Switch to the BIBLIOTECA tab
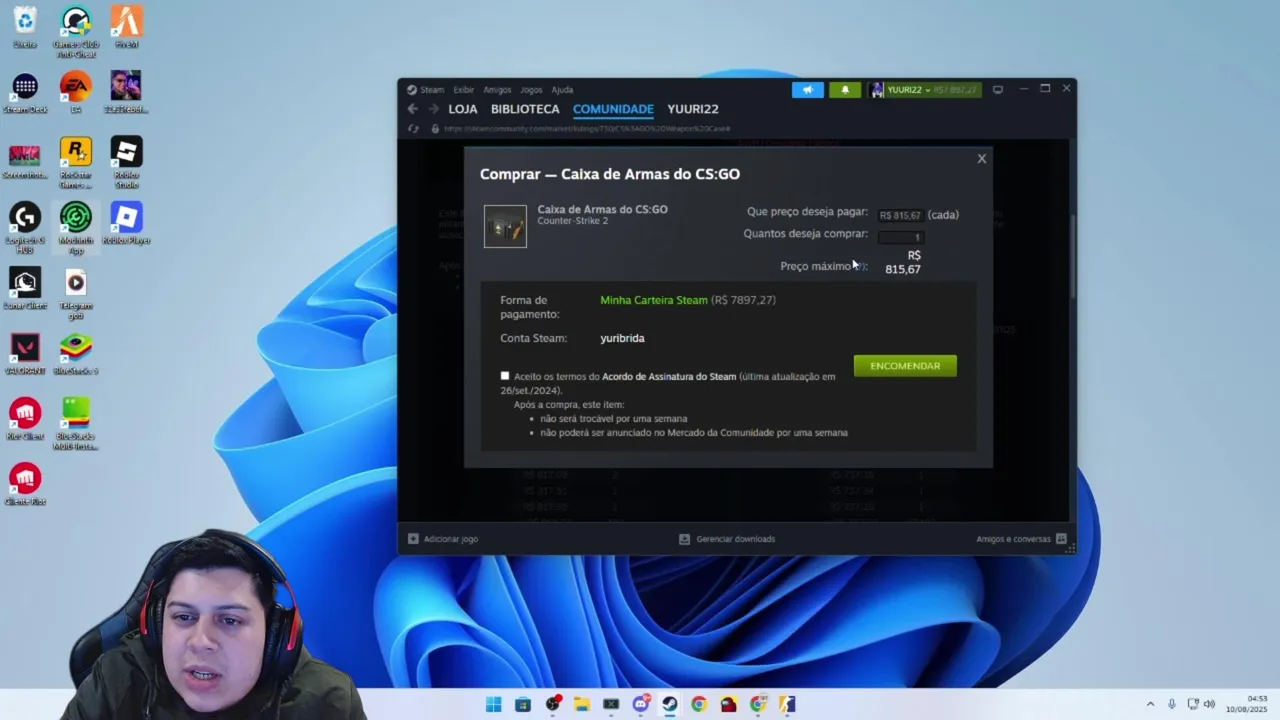This screenshot has width=1280, height=720. pyautogui.click(x=525, y=109)
